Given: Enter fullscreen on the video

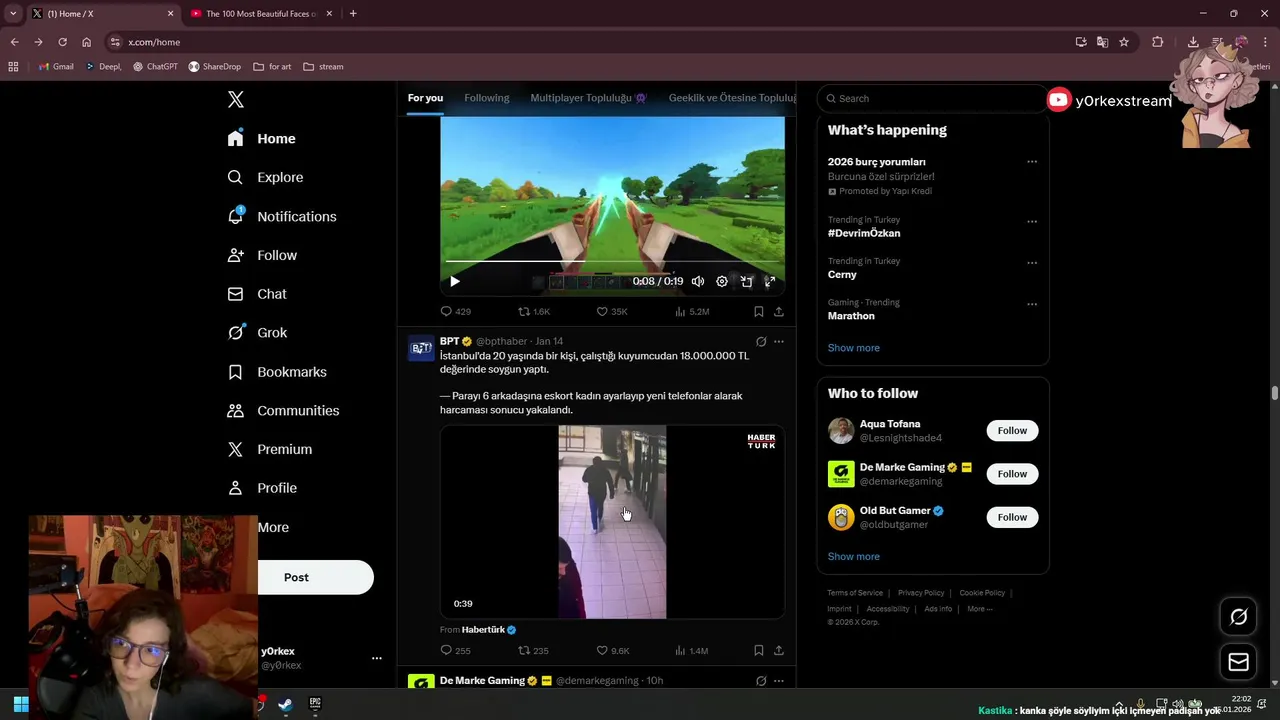Looking at the screenshot, I should 770,282.
